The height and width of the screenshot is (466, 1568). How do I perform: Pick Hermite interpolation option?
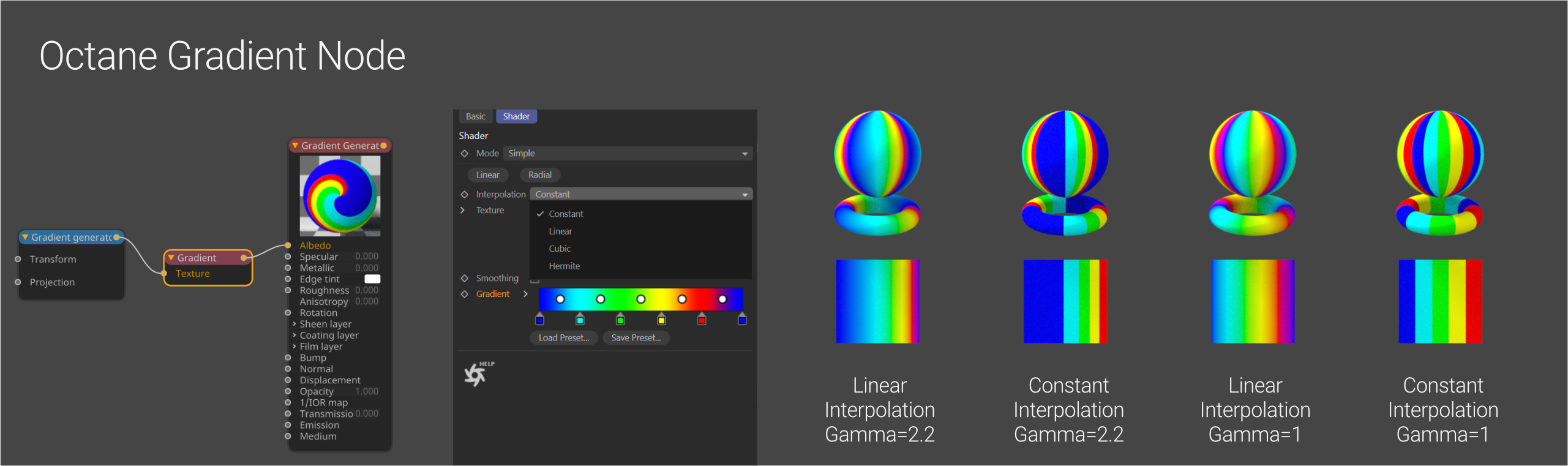(x=564, y=266)
